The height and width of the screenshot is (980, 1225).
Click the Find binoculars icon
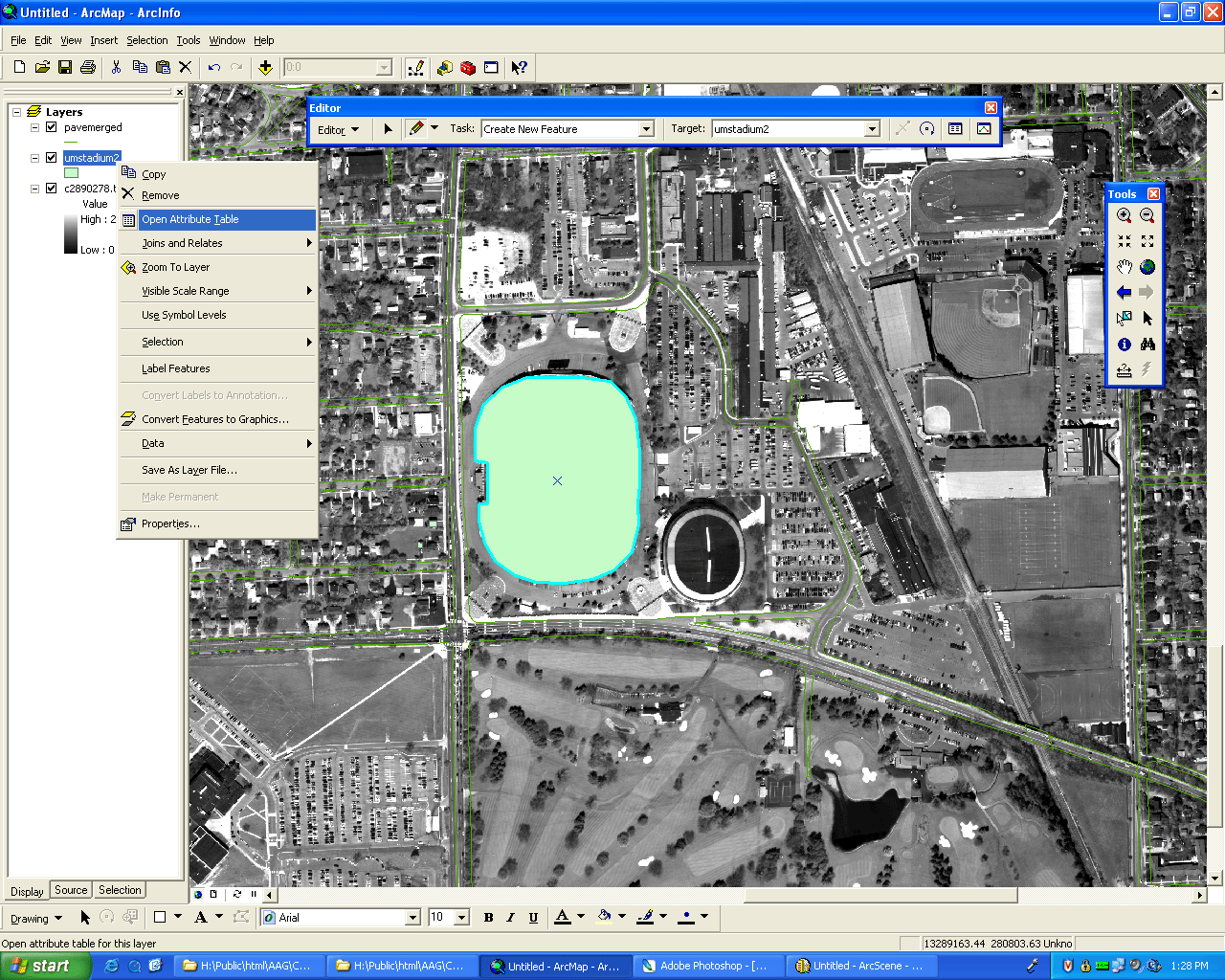[x=1147, y=345]
